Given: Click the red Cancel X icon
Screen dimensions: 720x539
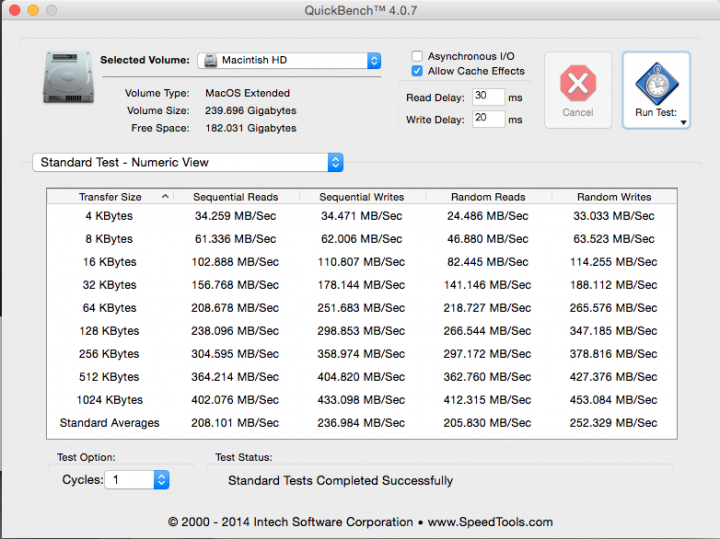Looking at the screenshot, I should pos(578,83).
